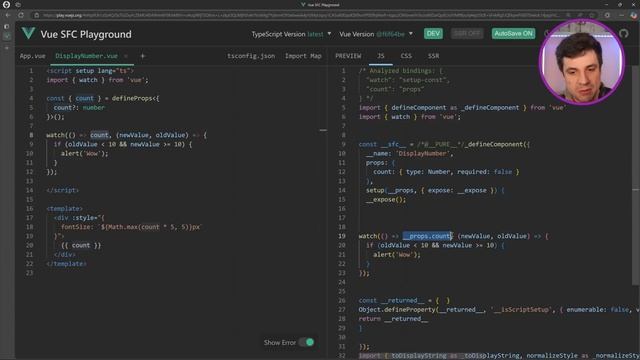The height and width of the screenshot is (360, 640).
Task: Click the Vue logo in the header
Action: coord(28,33)
